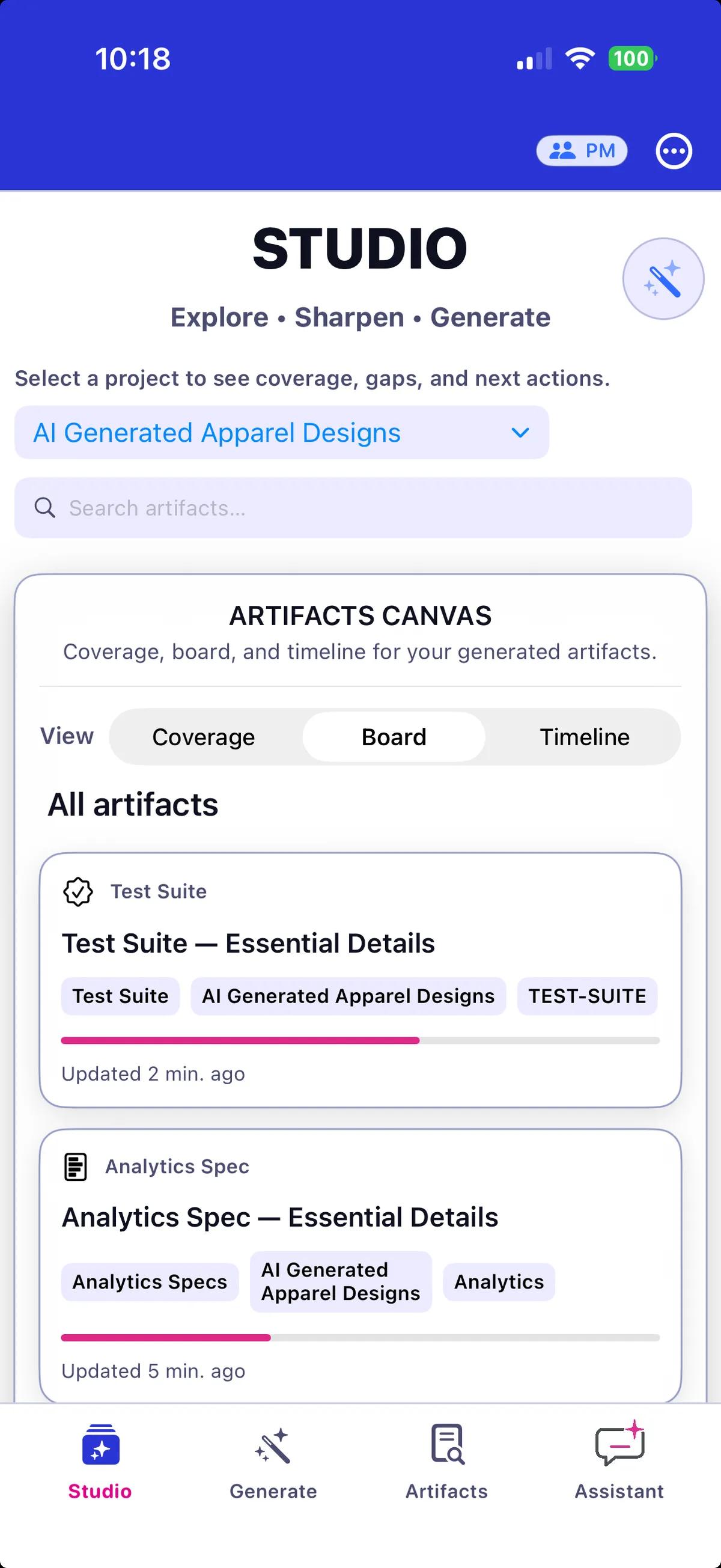
Task: Switch view to Coverage
Action: [203, 737]
